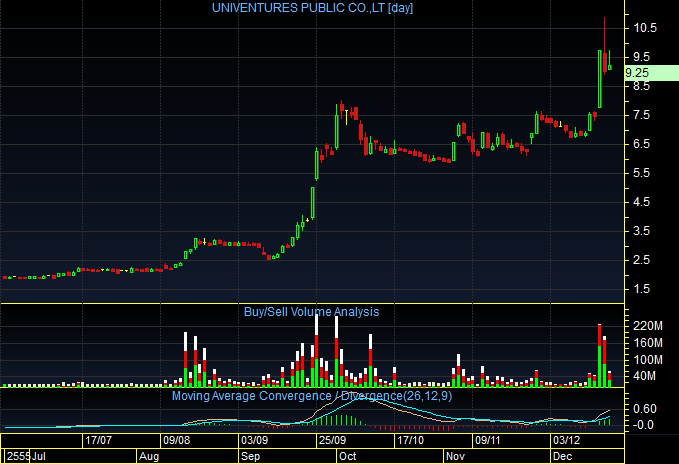Click the 0.60 MACD axis label

(x=645, y=409)
